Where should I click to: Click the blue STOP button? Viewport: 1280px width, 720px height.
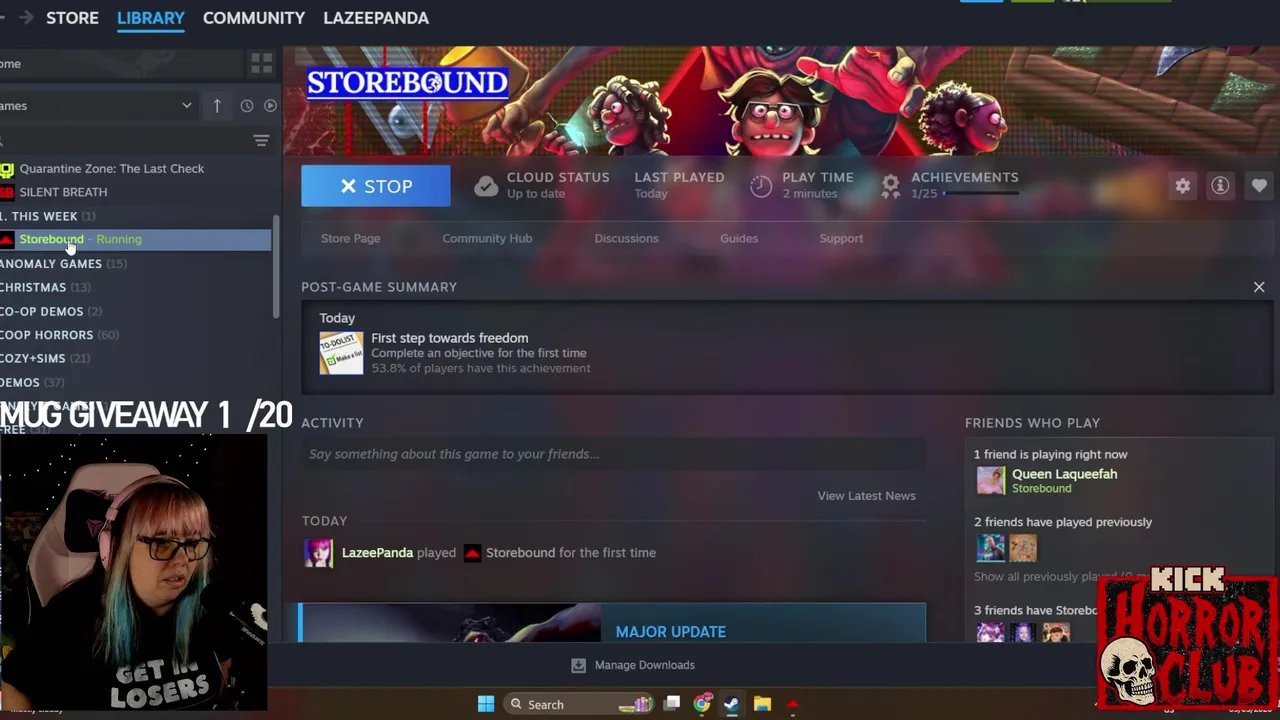click(376, 186)
